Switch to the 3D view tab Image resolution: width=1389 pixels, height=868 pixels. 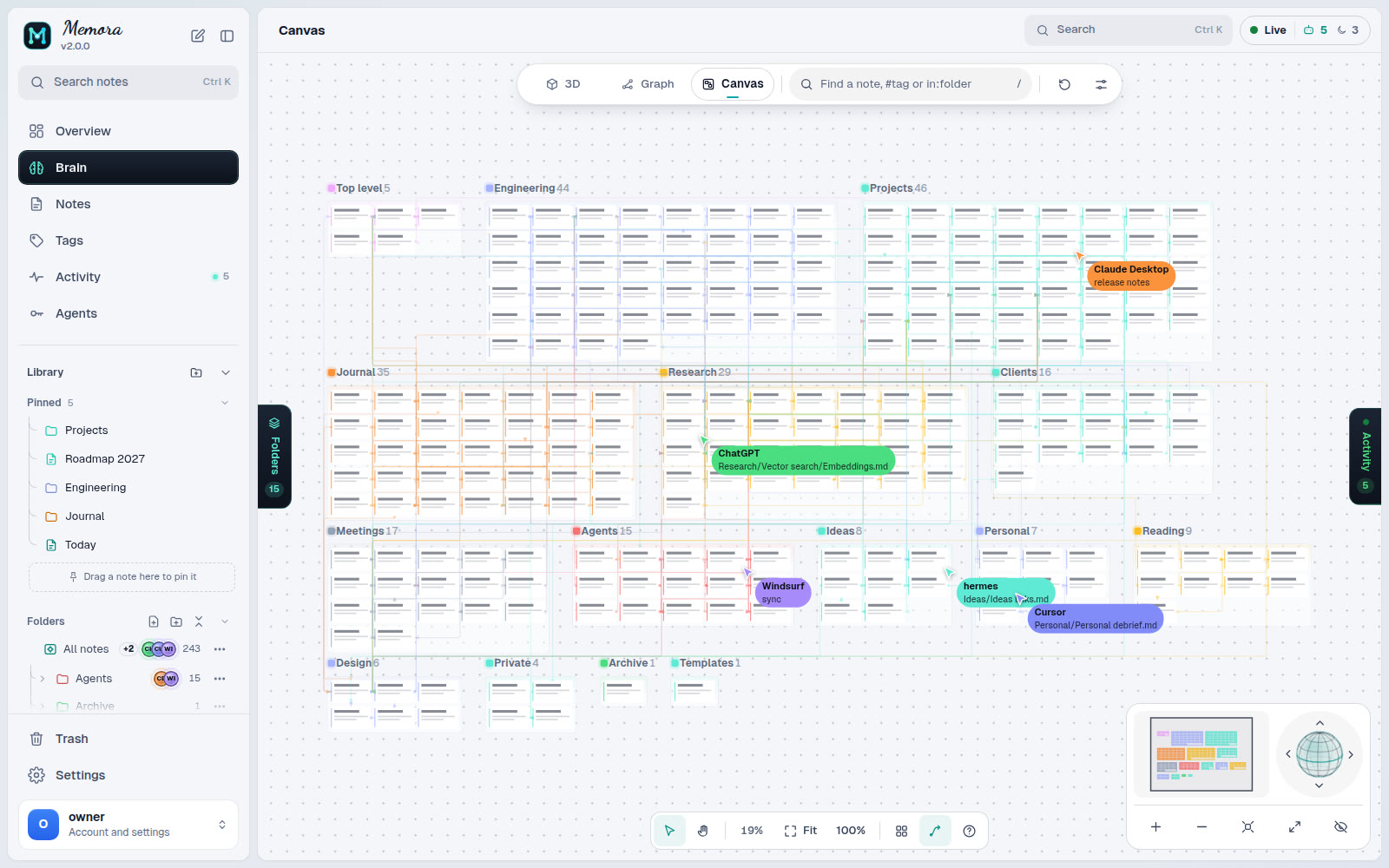pyautogui.click(x=563, y=84)
